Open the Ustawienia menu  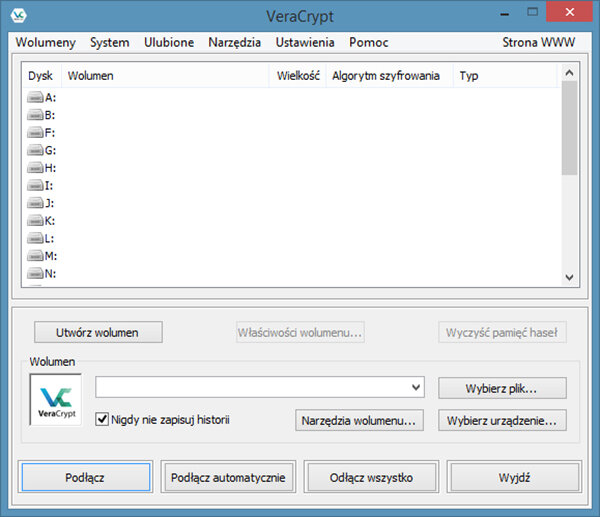point(305,42)
